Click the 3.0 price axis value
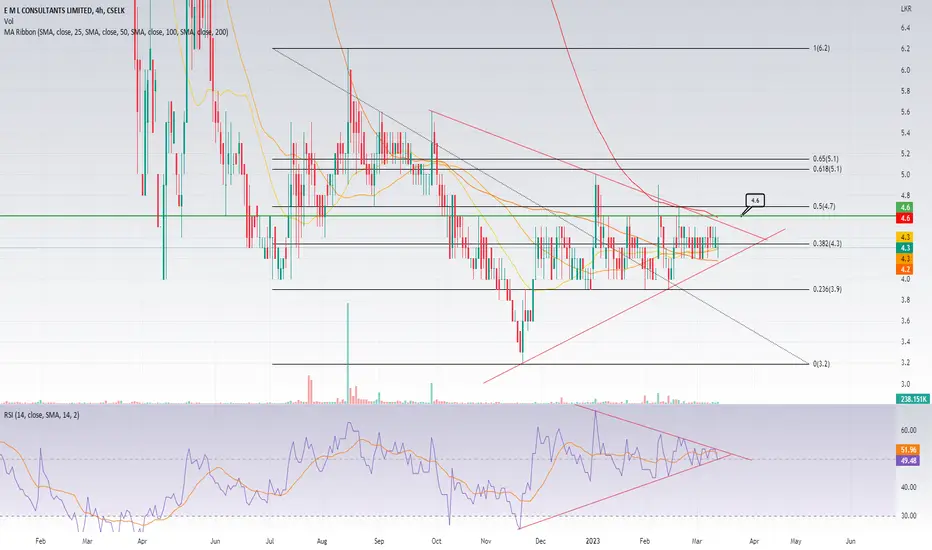The image size is (932, 550). click(x=905, y=384)
